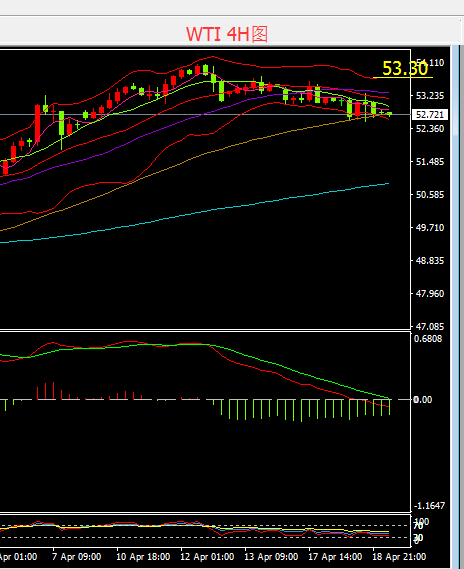Click the 50.585 price axis label

(430, 195)
